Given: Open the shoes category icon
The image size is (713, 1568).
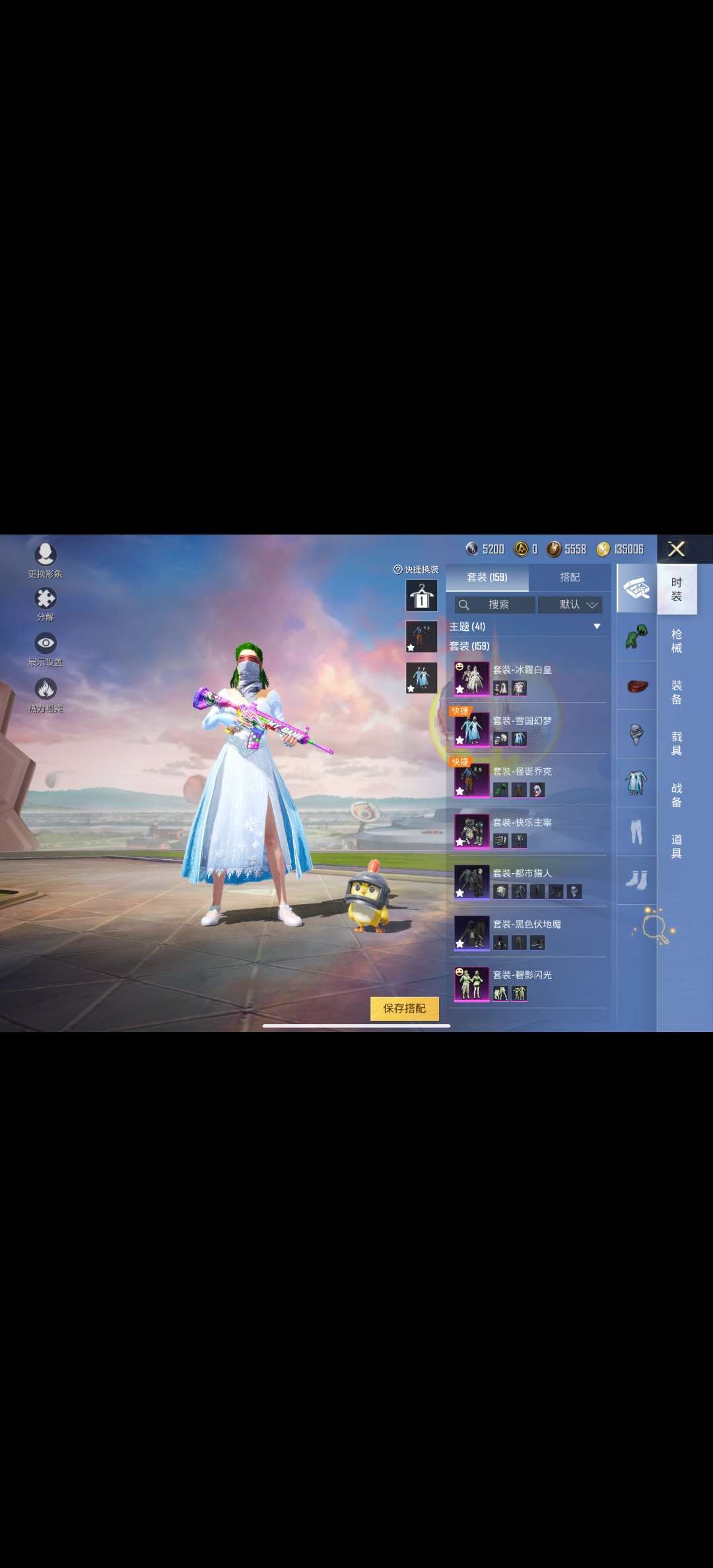Looking at the screenshot, I should (x=636, y=880).
